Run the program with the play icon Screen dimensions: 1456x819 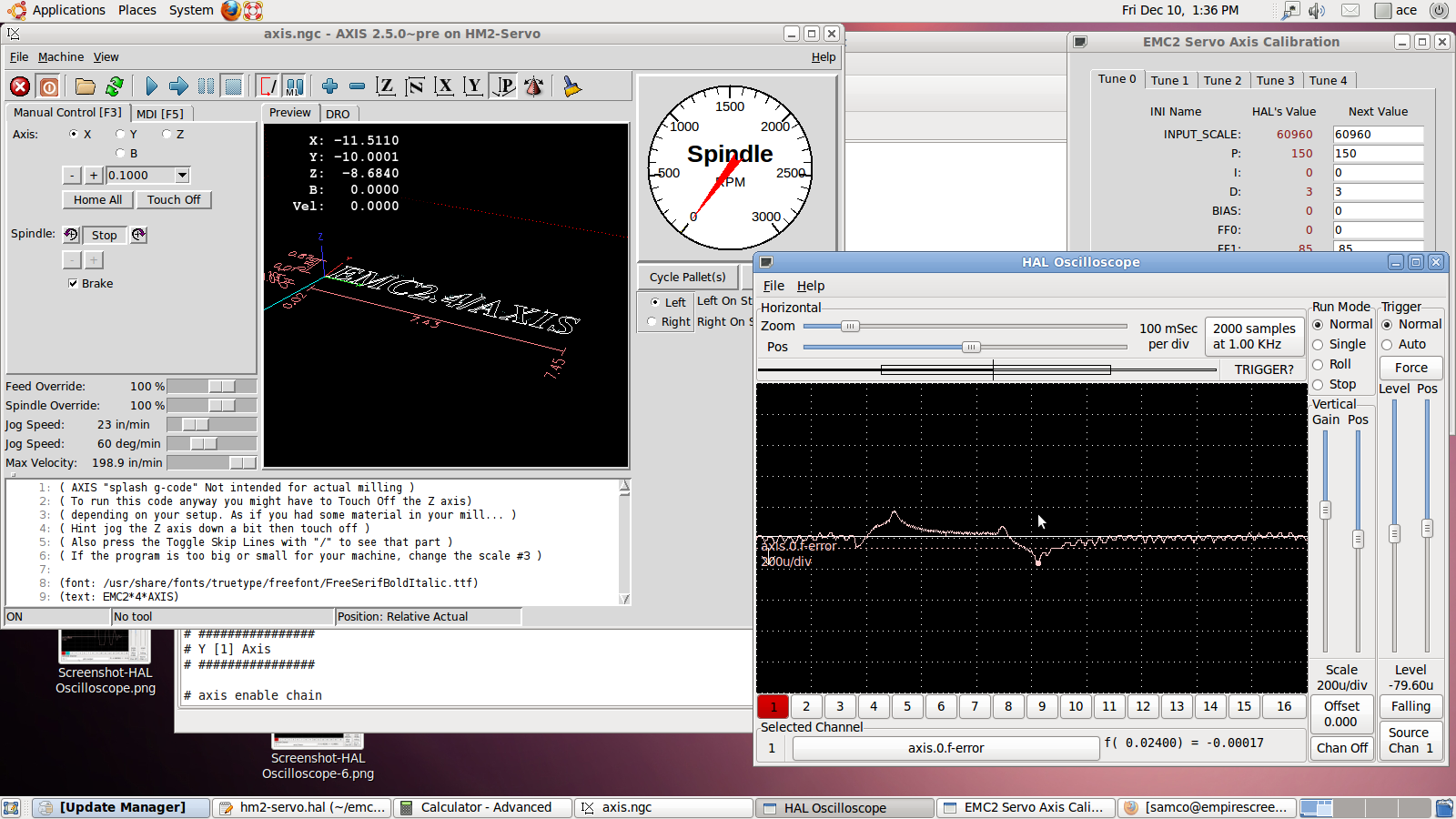(x=151, y=86)
